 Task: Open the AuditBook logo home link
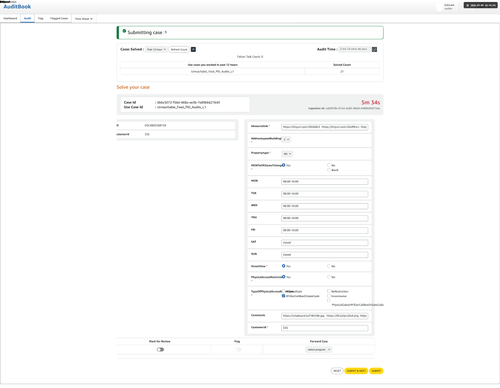coord(17,7)
